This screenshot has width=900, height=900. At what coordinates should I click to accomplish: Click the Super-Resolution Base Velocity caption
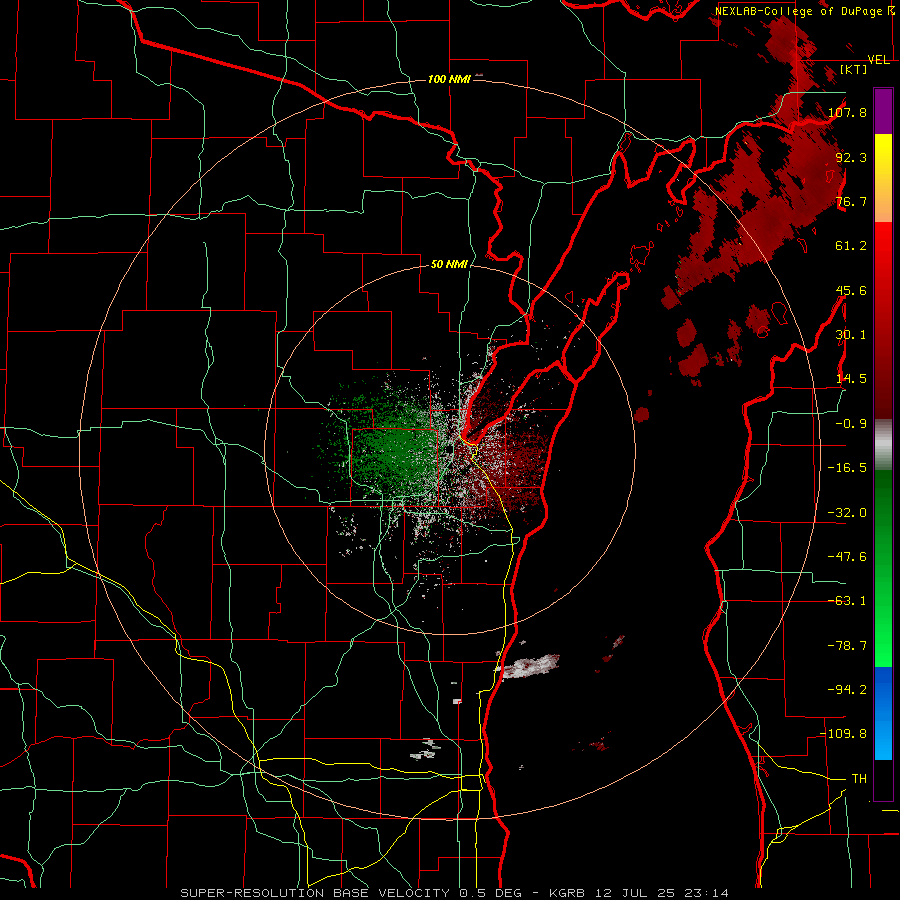click(x=455, y=893)
